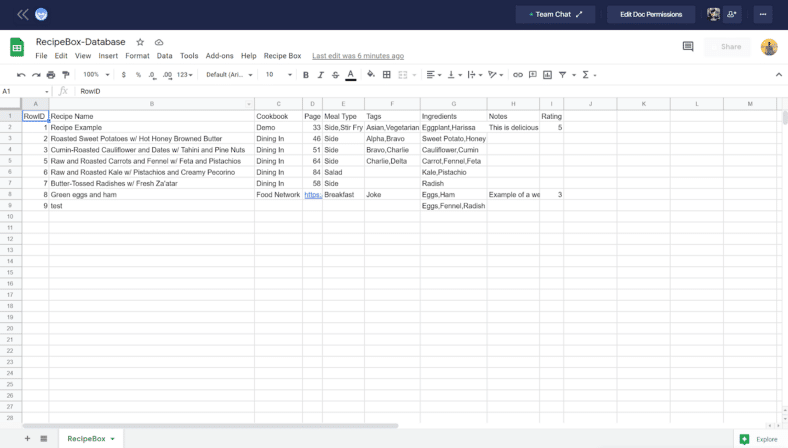788x448 pixels.
Task: Open the View menu
Action: point(83,56)
